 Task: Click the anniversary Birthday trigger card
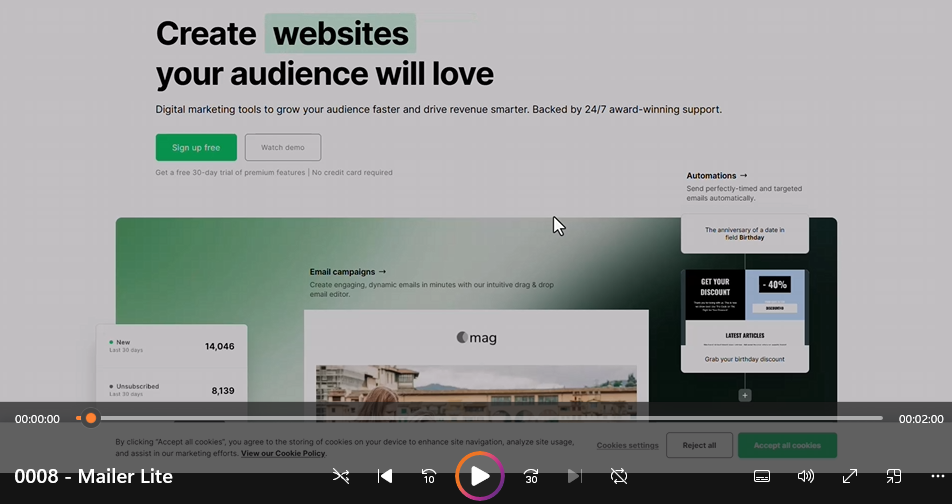click(745, 234)
